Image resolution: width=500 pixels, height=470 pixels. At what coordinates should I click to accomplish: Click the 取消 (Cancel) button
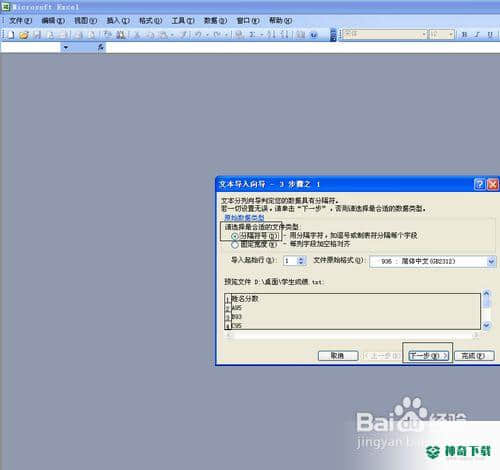(338, 356)
